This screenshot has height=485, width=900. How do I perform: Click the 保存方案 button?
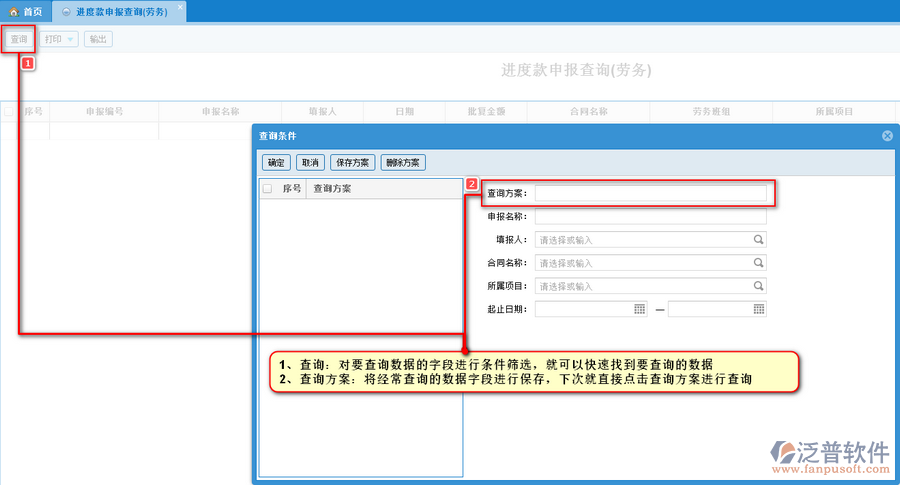(352, 162)
